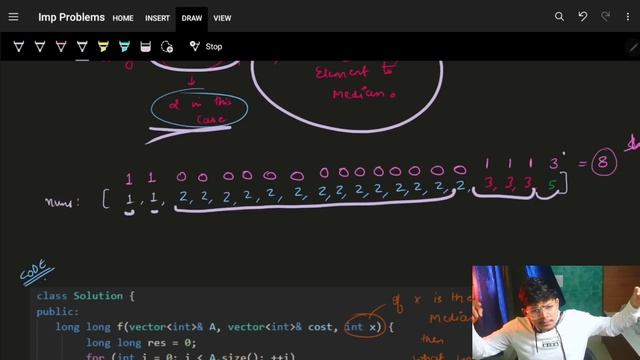Select the red-tipped pen
Screen dimensions: 640x360
[x=61, y=47]
